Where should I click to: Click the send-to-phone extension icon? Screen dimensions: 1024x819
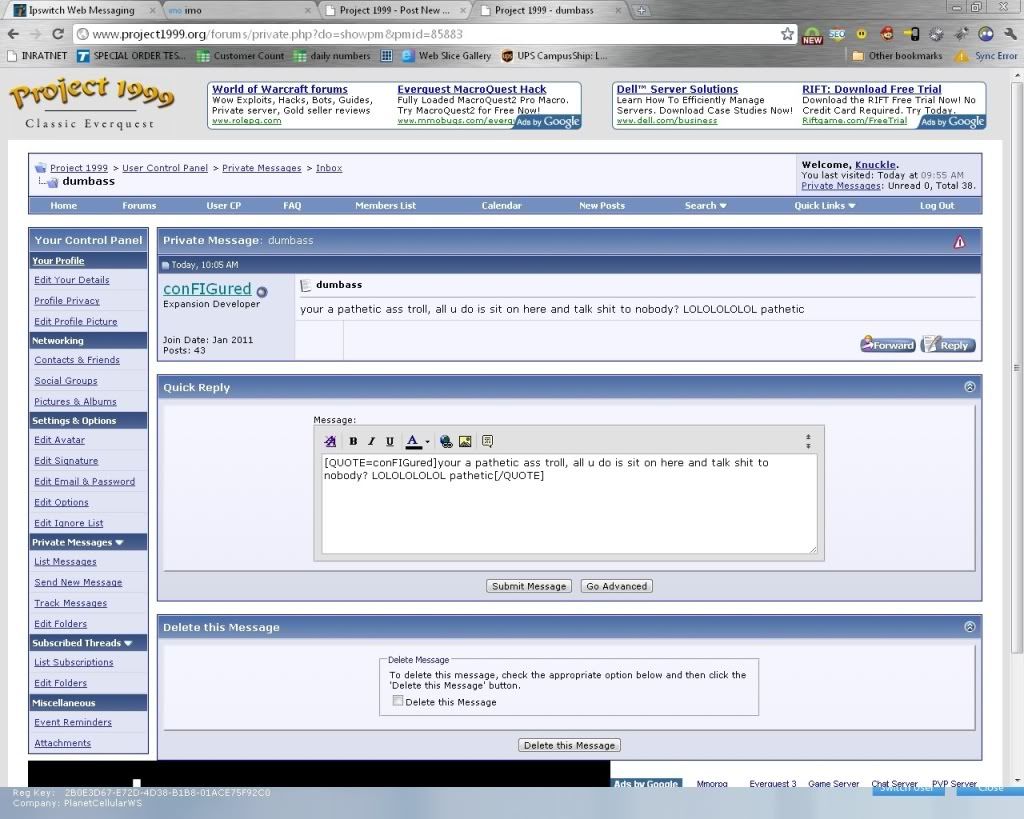[x=912, y=34]
